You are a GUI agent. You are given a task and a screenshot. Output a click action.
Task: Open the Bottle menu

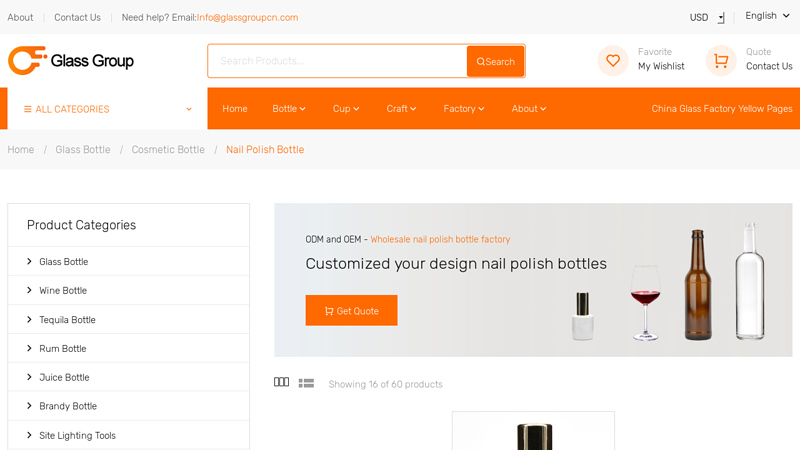pyautogui.click(x=289, y=109)
